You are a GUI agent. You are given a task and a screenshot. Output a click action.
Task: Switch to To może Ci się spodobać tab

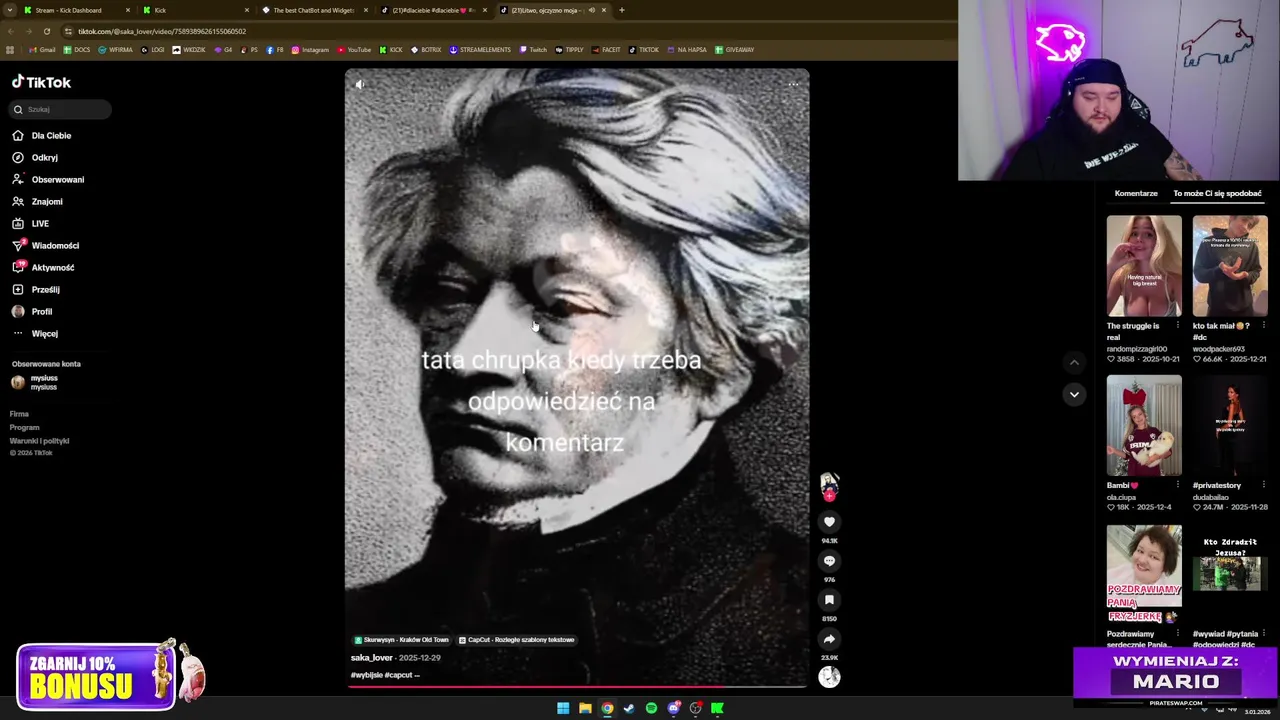click(1217, 193)
